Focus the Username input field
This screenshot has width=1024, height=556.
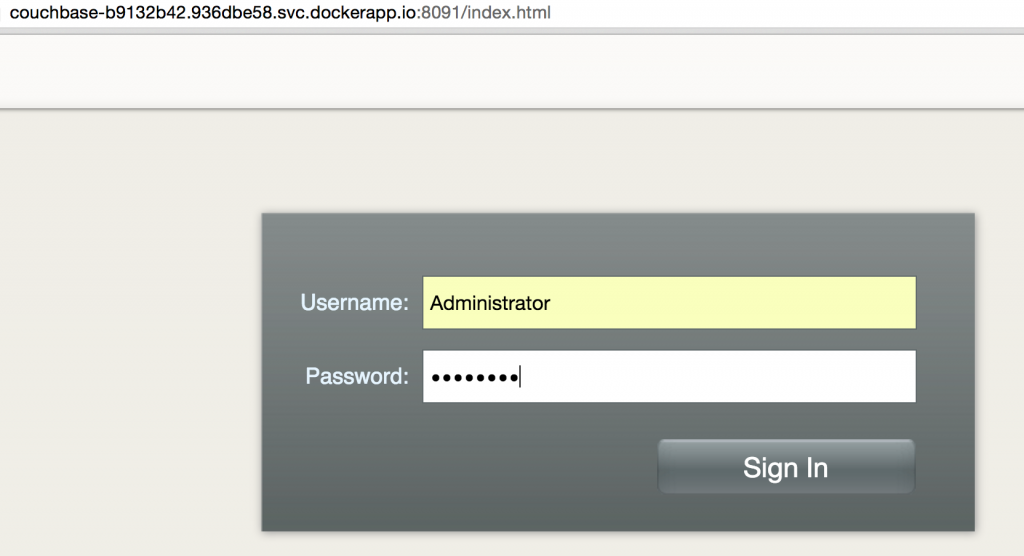point(669,303)
